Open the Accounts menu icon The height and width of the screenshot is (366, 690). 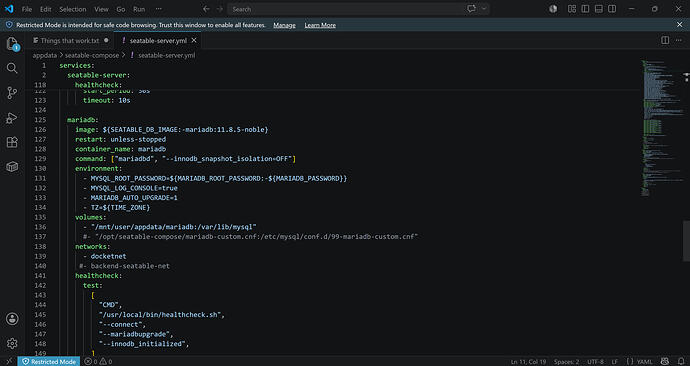(12, 319)
